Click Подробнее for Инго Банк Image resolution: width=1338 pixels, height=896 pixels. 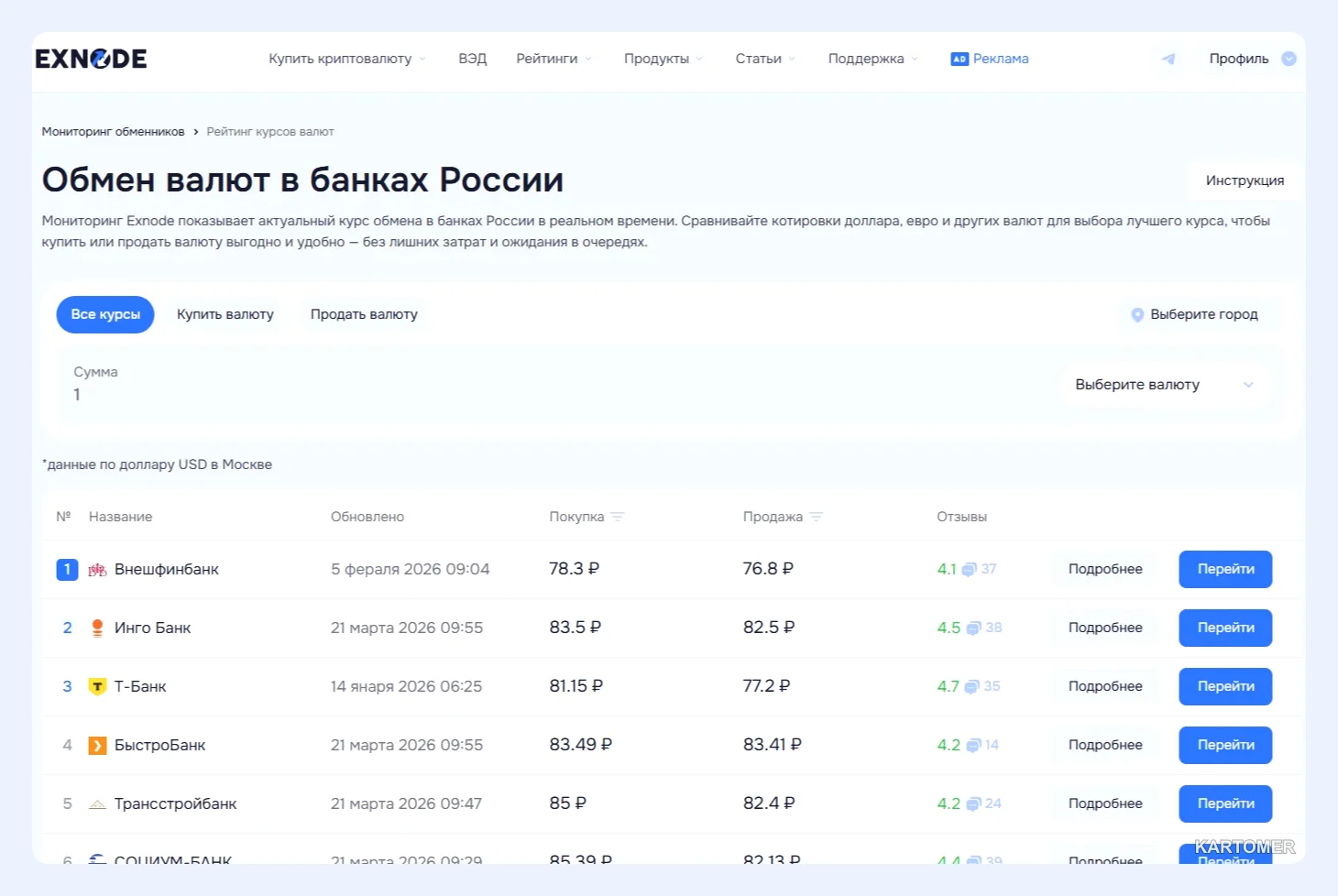click(1105, 628)
